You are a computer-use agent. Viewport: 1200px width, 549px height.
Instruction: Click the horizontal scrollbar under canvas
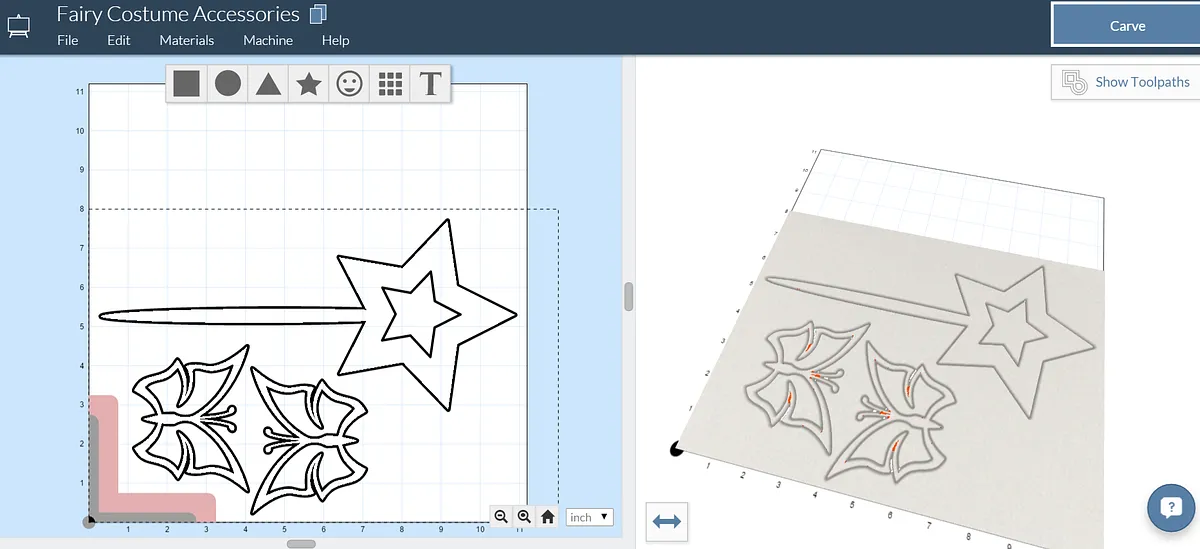coord(301,544)
